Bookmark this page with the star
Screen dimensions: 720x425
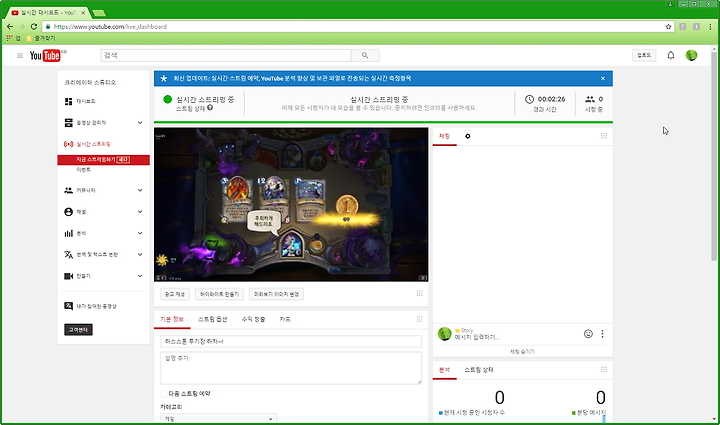point(669,27)
